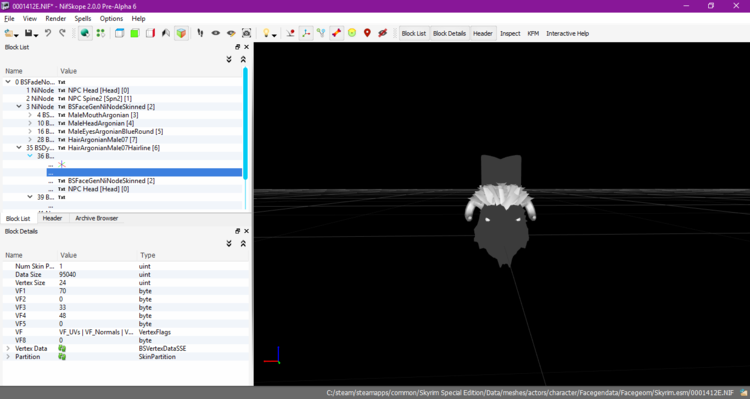Click the red map pin marker icon

coord(367,33)
